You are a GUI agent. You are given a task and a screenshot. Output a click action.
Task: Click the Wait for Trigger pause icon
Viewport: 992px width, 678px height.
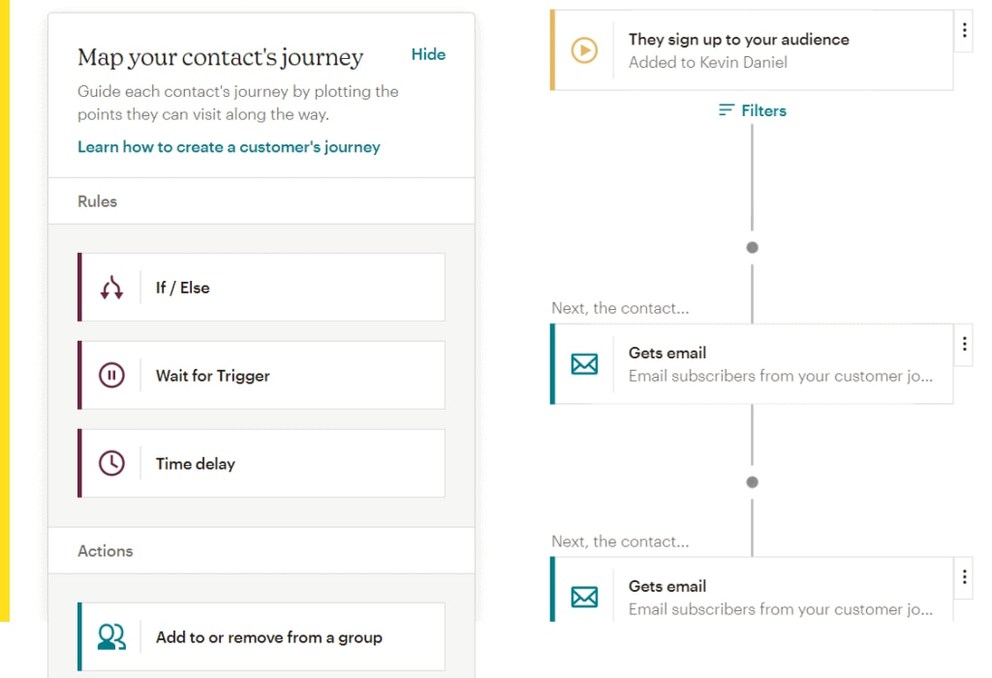111,375
